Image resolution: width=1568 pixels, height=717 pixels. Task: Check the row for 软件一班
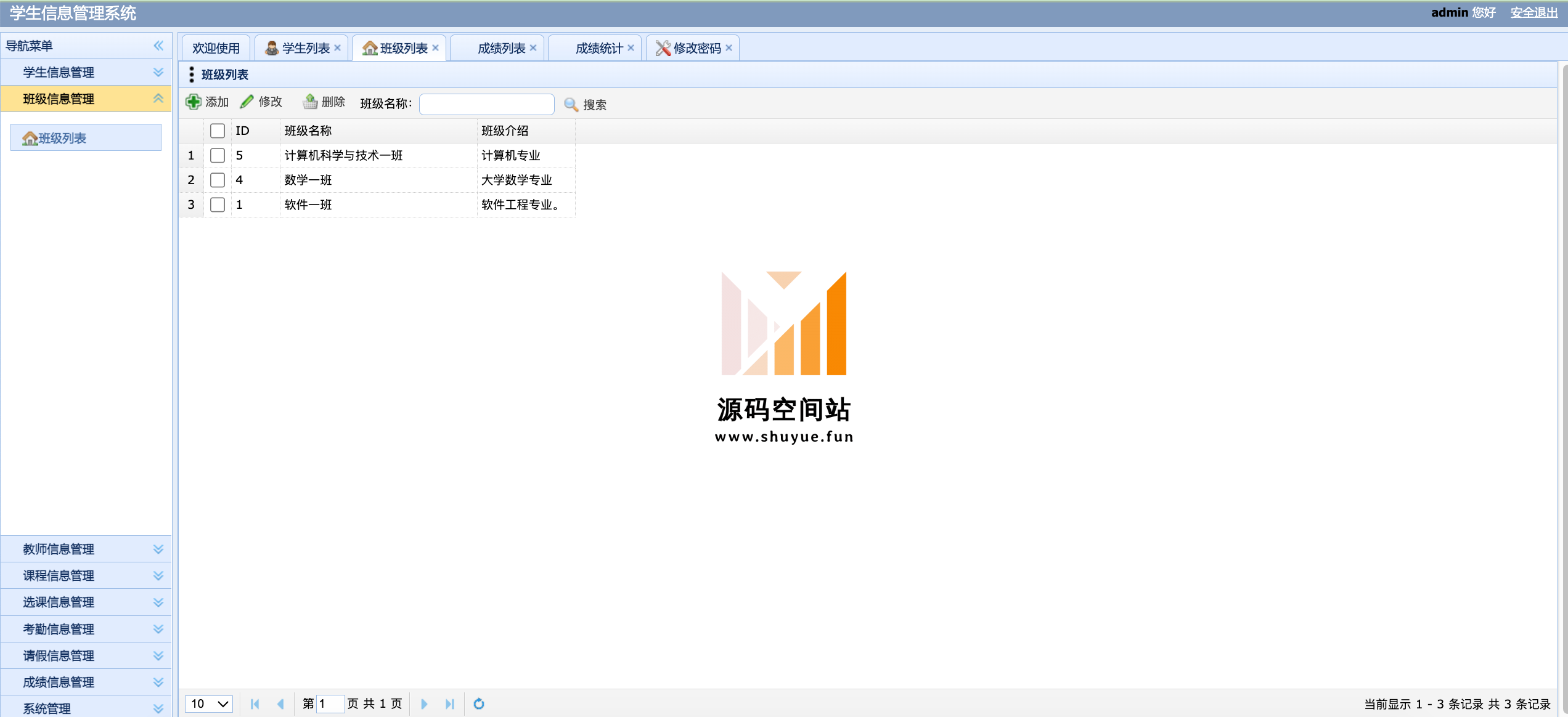tap(218, 205)
